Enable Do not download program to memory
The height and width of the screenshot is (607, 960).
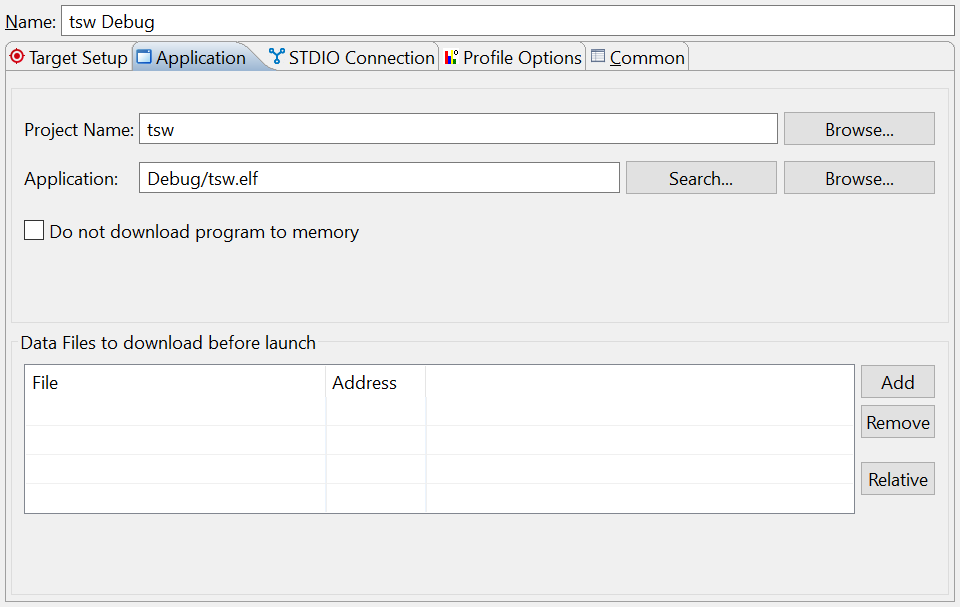coord(34,231)
